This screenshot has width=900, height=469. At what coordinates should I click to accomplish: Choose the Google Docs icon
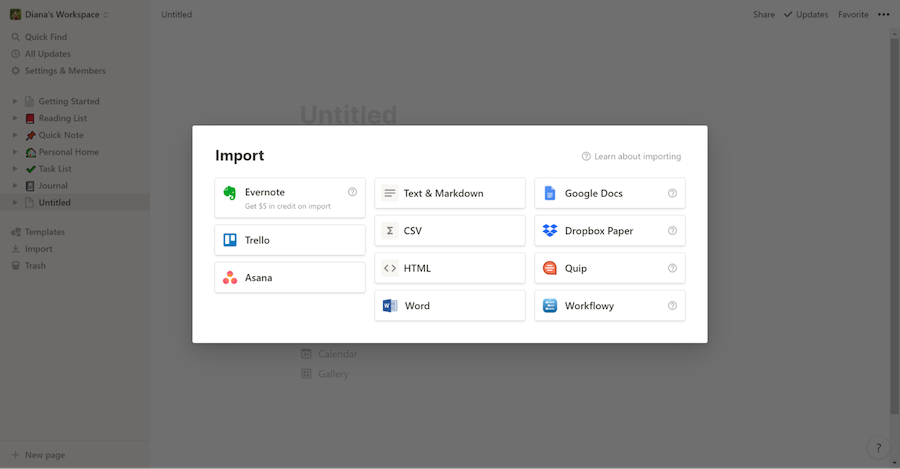coord(550,193)
